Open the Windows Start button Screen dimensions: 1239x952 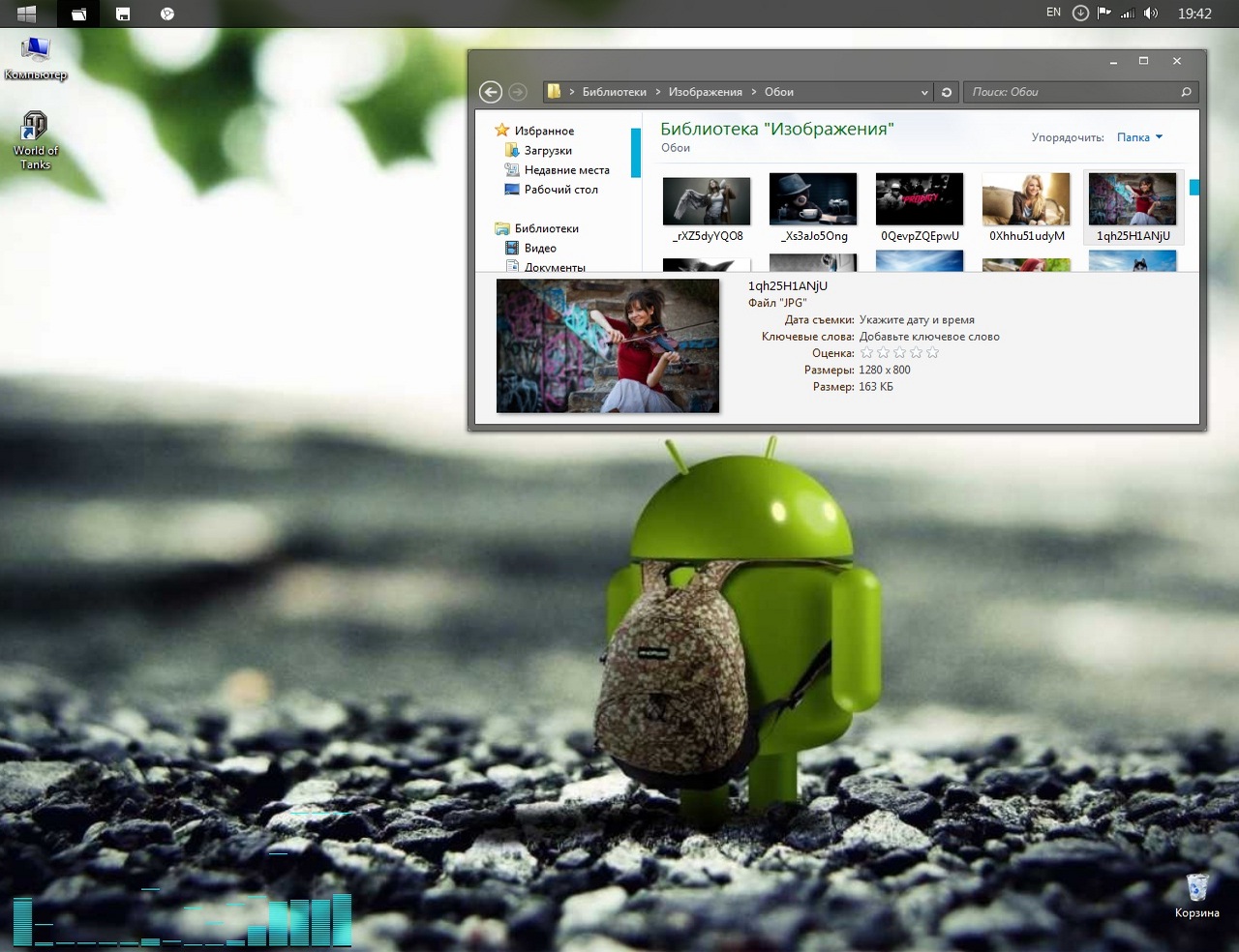pos(26,14)
